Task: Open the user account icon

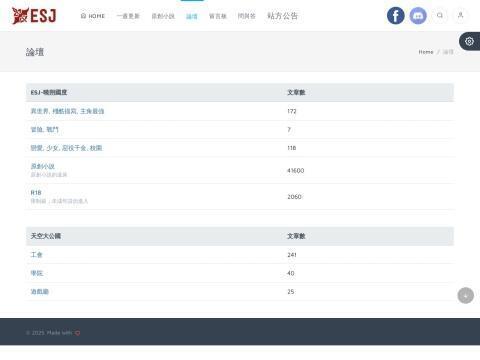Action: (461, 15)
